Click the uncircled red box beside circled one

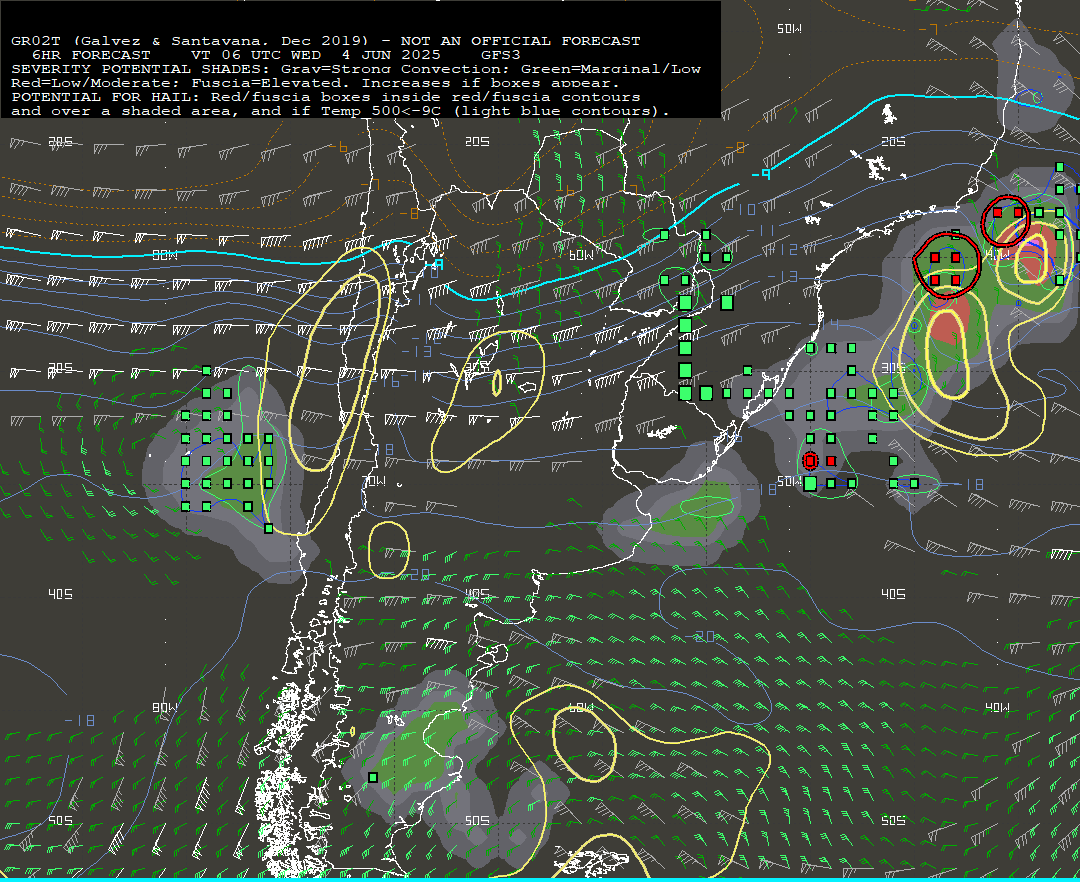(831, 461)
